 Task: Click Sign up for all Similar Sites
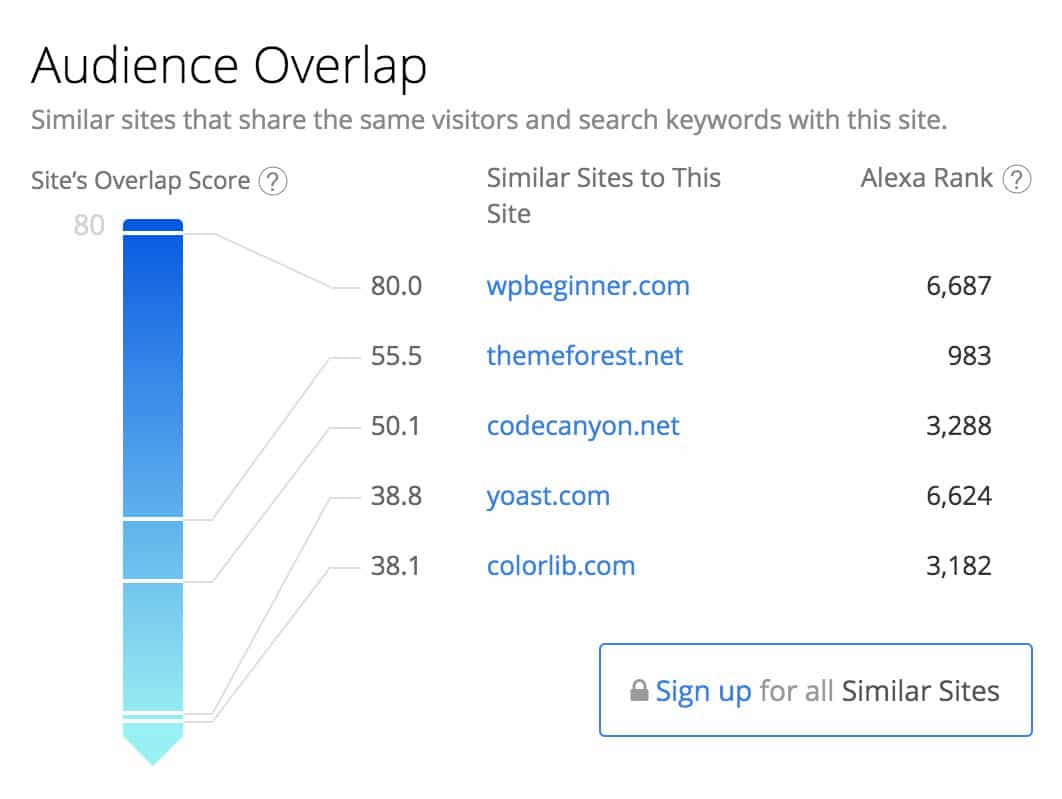click(815, 690)
